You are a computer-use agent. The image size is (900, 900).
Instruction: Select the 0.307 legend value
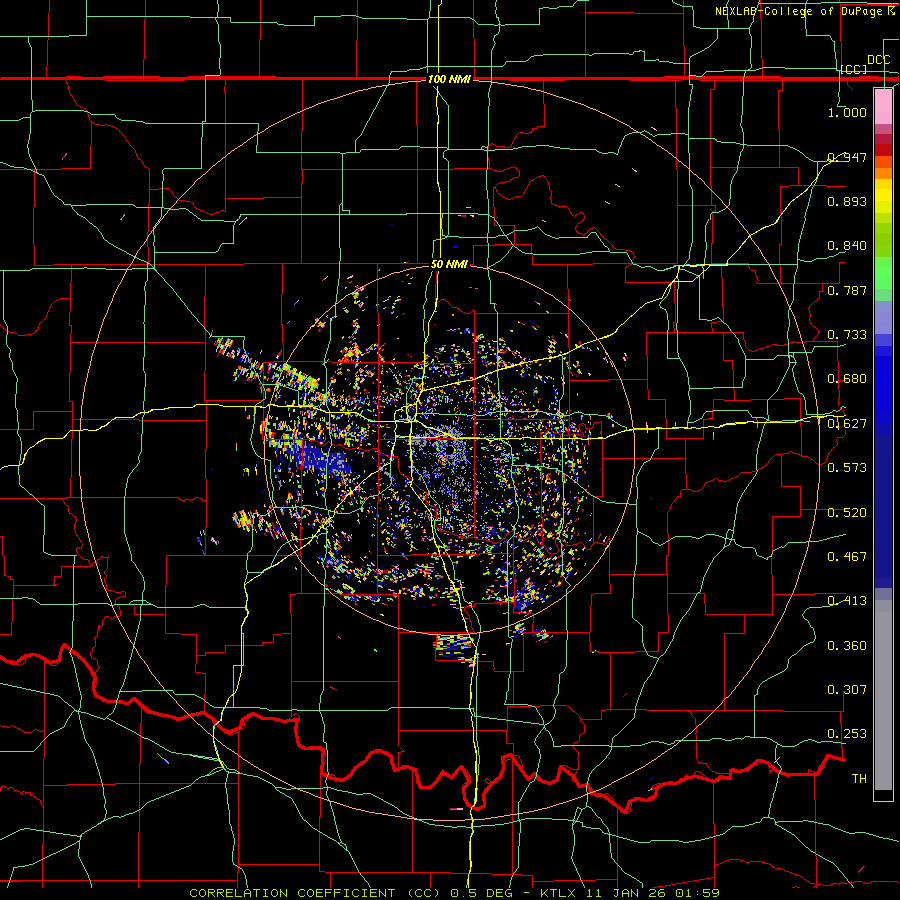[x=847, y=690]
